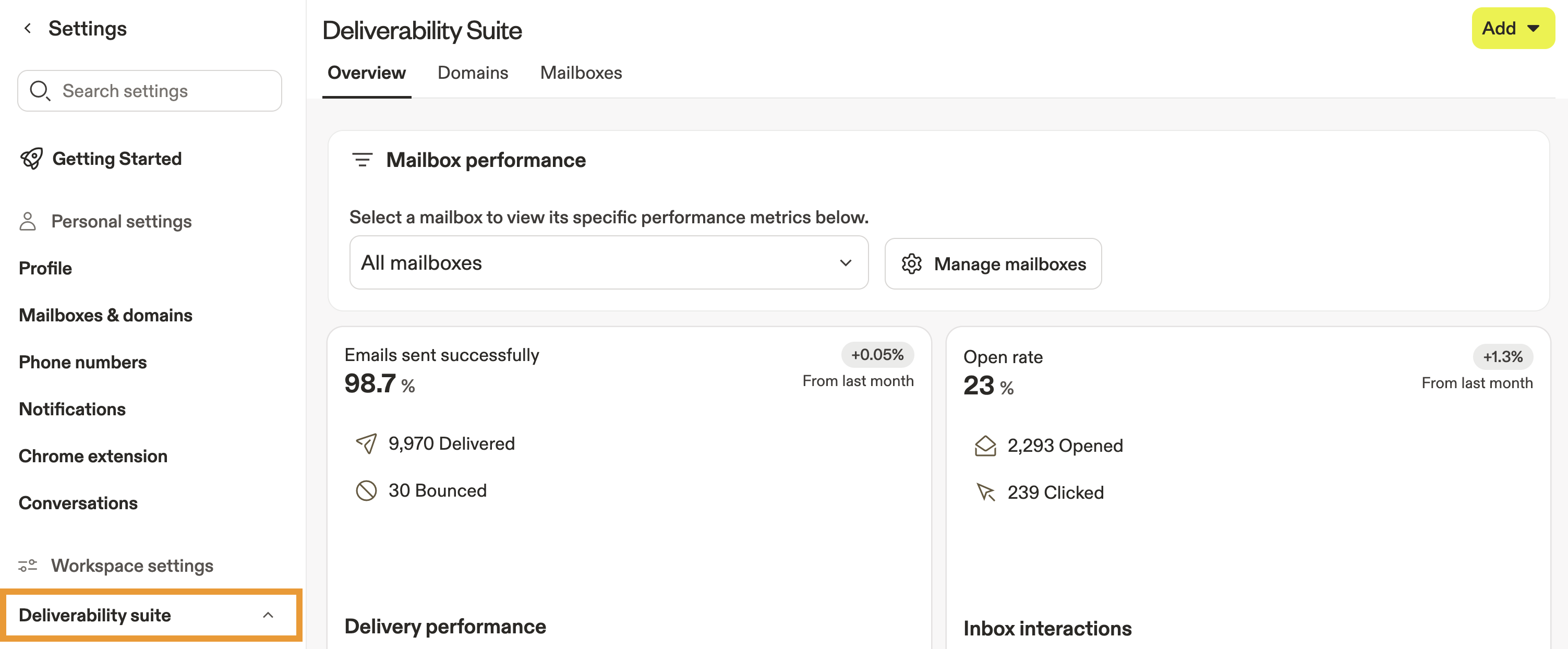1568x649 pixels.
Task: Click the rocket Getting Started icon
Action: tap(32, 159)
